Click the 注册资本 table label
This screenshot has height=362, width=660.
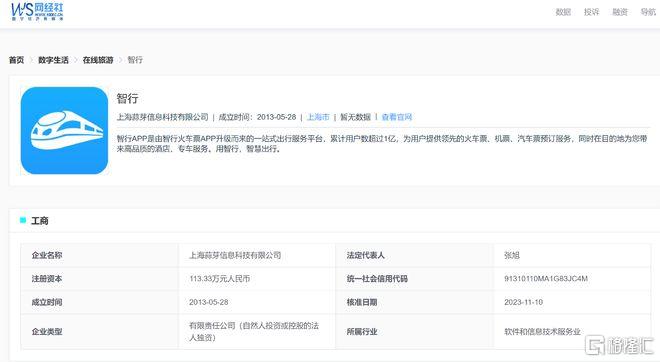coord(47,279)
